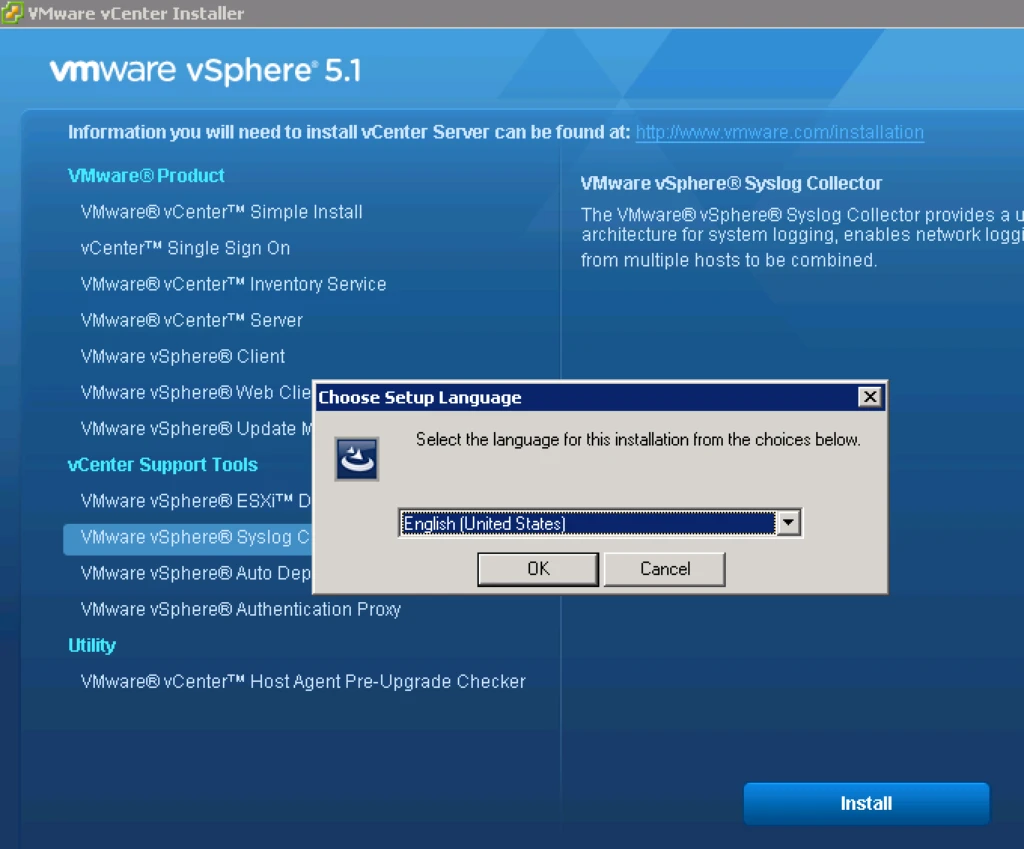Cancel the setup language dialog
Image resolution: width=1024 pixels, height=849 pixels.
pyautogui.click(x=665, y=569)
